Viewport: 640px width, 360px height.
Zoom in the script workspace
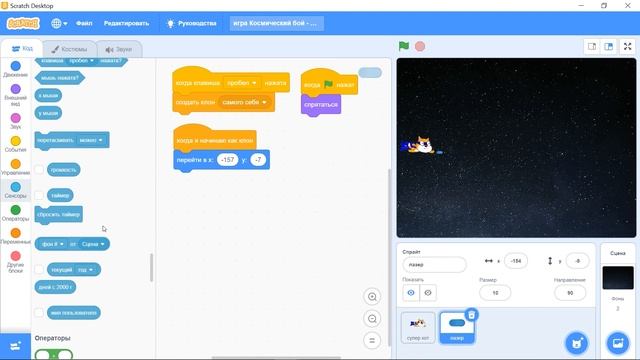(372, 296)
